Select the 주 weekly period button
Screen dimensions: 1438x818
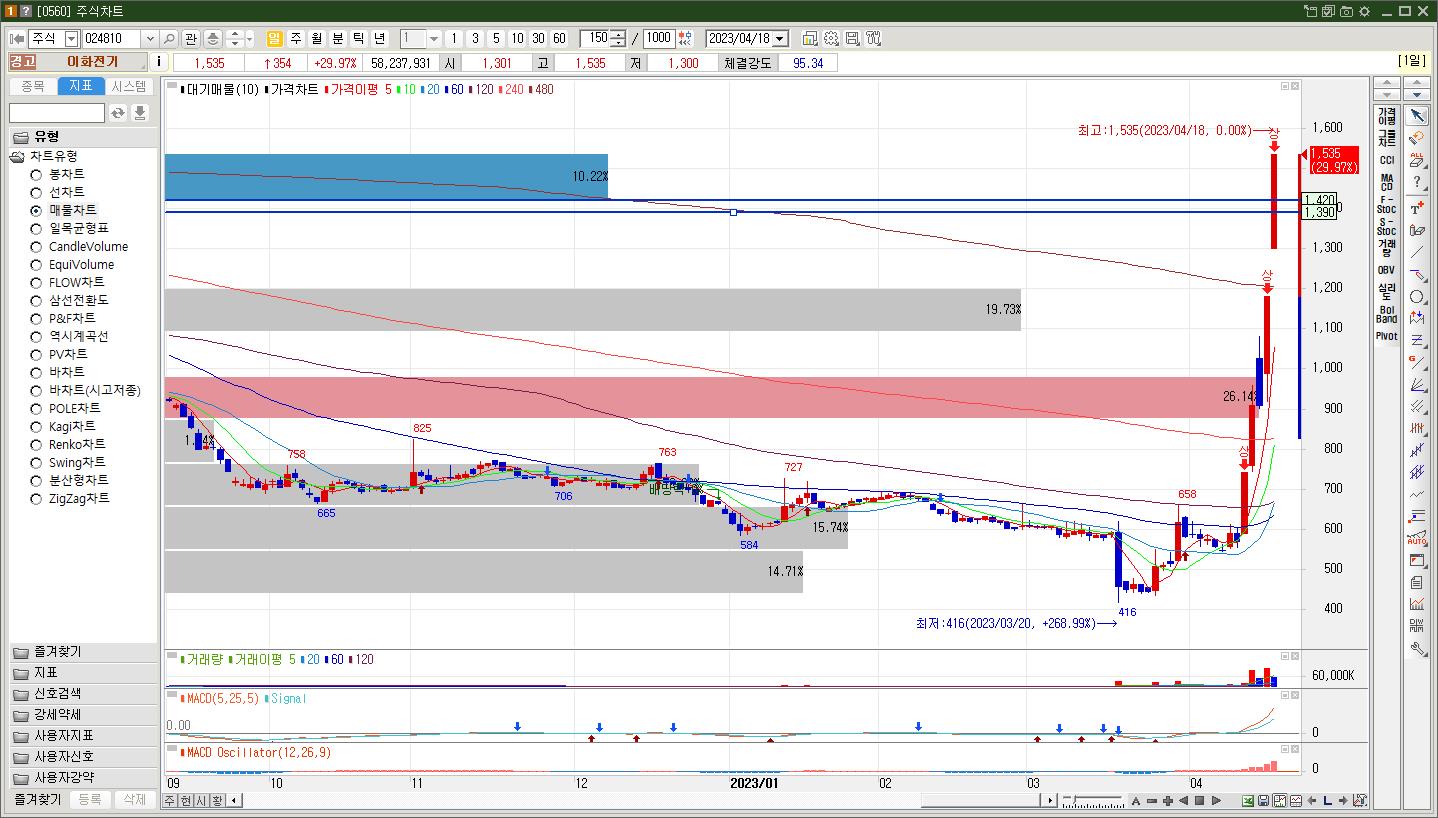296,38
